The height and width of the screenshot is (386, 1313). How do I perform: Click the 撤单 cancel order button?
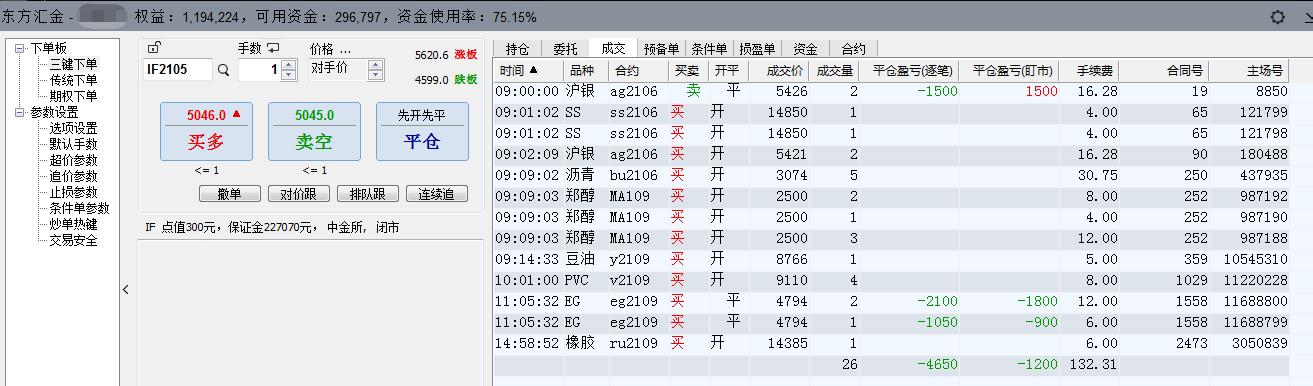coord(230,194)
